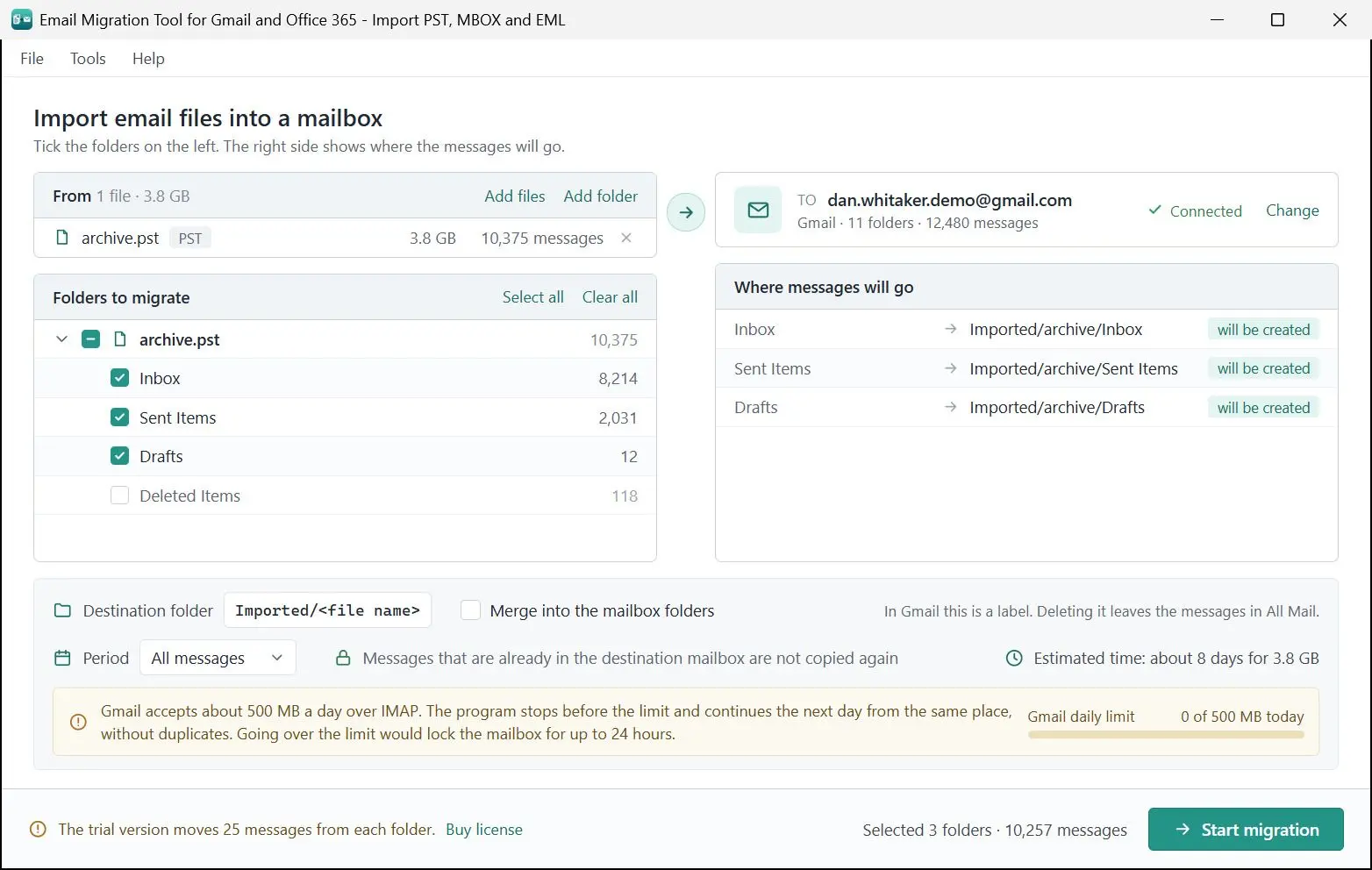Open the Help menu
Viewport: 1372px width, 870px height.
[x=148, y=58]
